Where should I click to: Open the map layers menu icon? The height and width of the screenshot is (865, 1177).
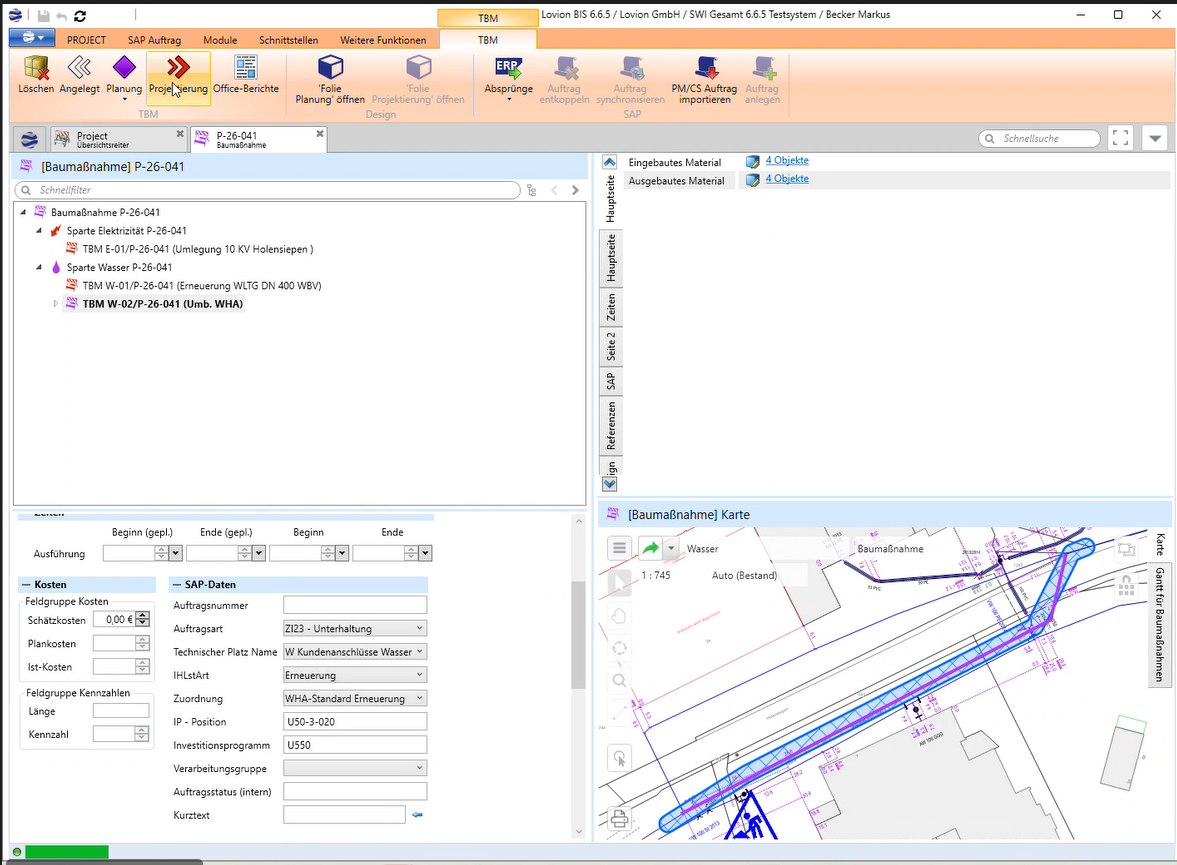619,548
